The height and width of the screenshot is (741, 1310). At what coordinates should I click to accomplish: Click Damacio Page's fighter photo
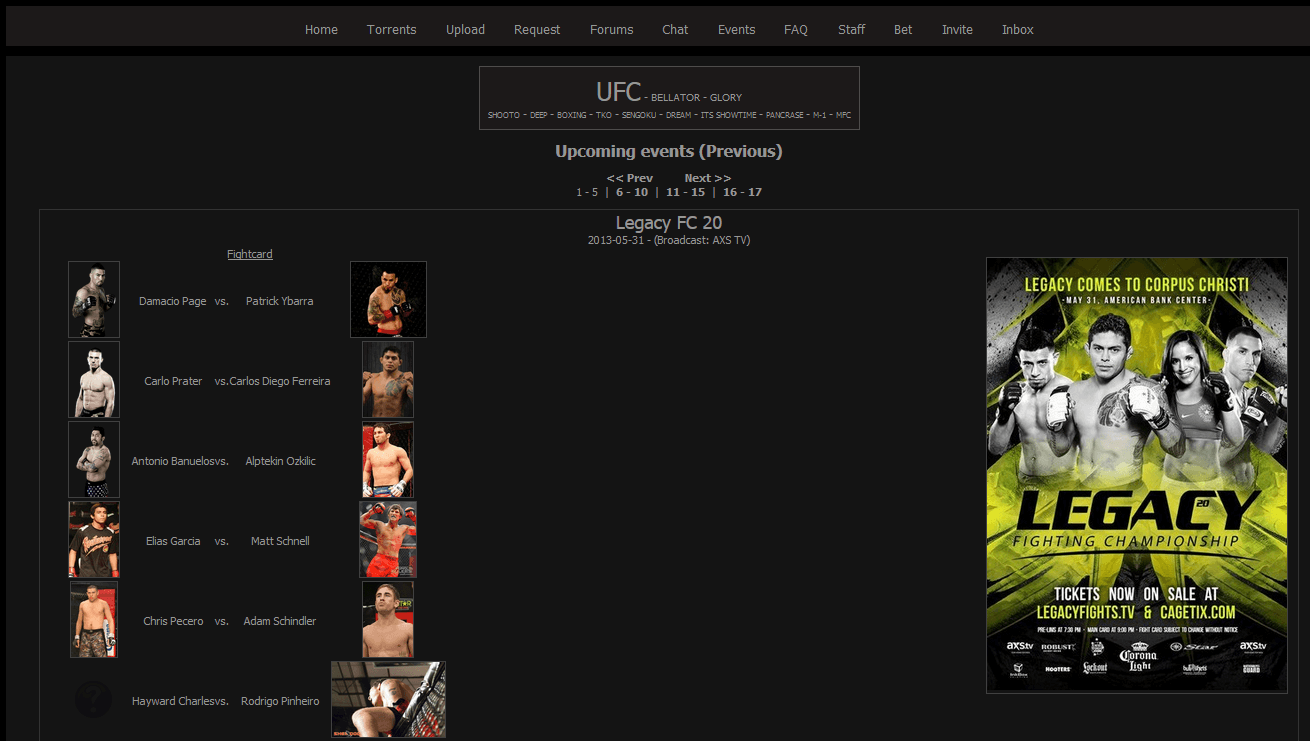point(94,300)
